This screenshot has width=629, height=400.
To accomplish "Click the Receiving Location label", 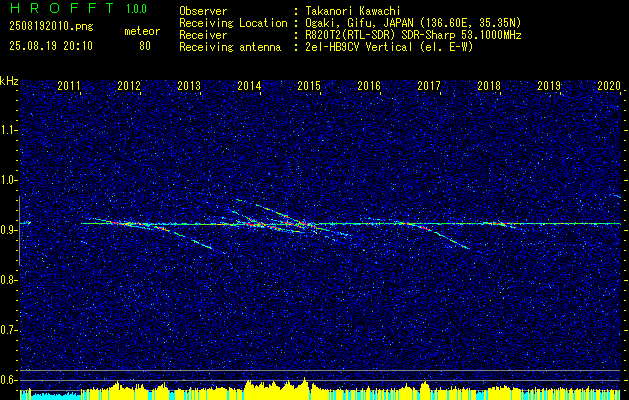I will point(233,23).
